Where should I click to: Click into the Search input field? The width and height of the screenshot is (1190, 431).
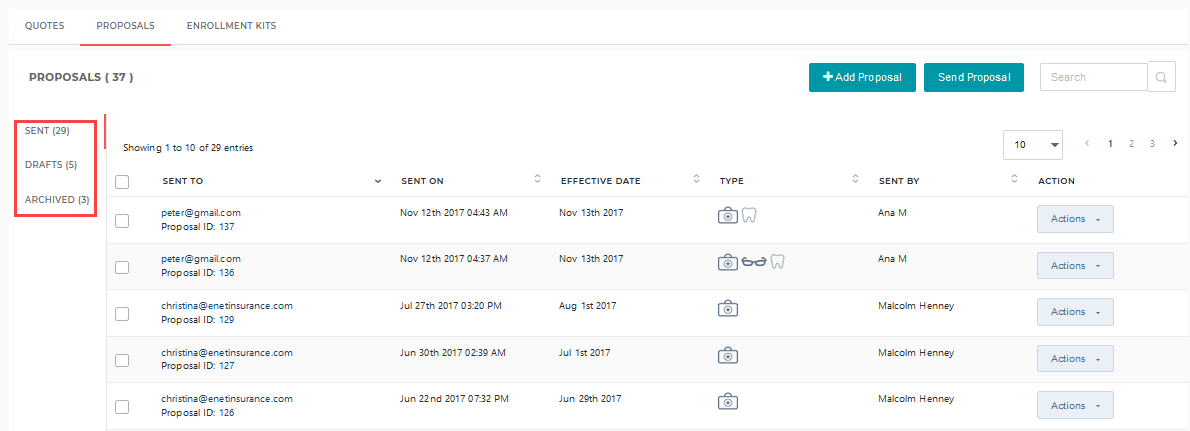tap(1094, 77)
